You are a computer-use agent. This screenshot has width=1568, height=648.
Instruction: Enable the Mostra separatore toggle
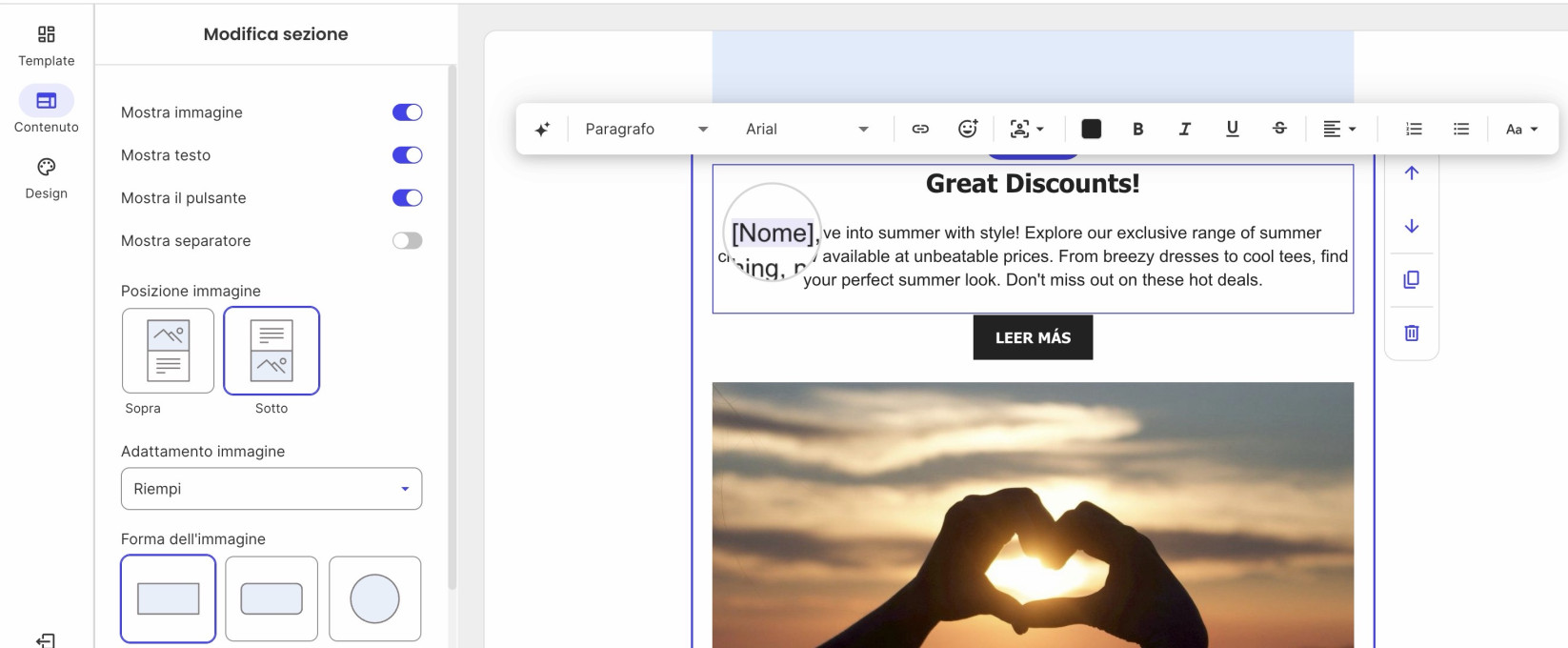coord(408,241)
